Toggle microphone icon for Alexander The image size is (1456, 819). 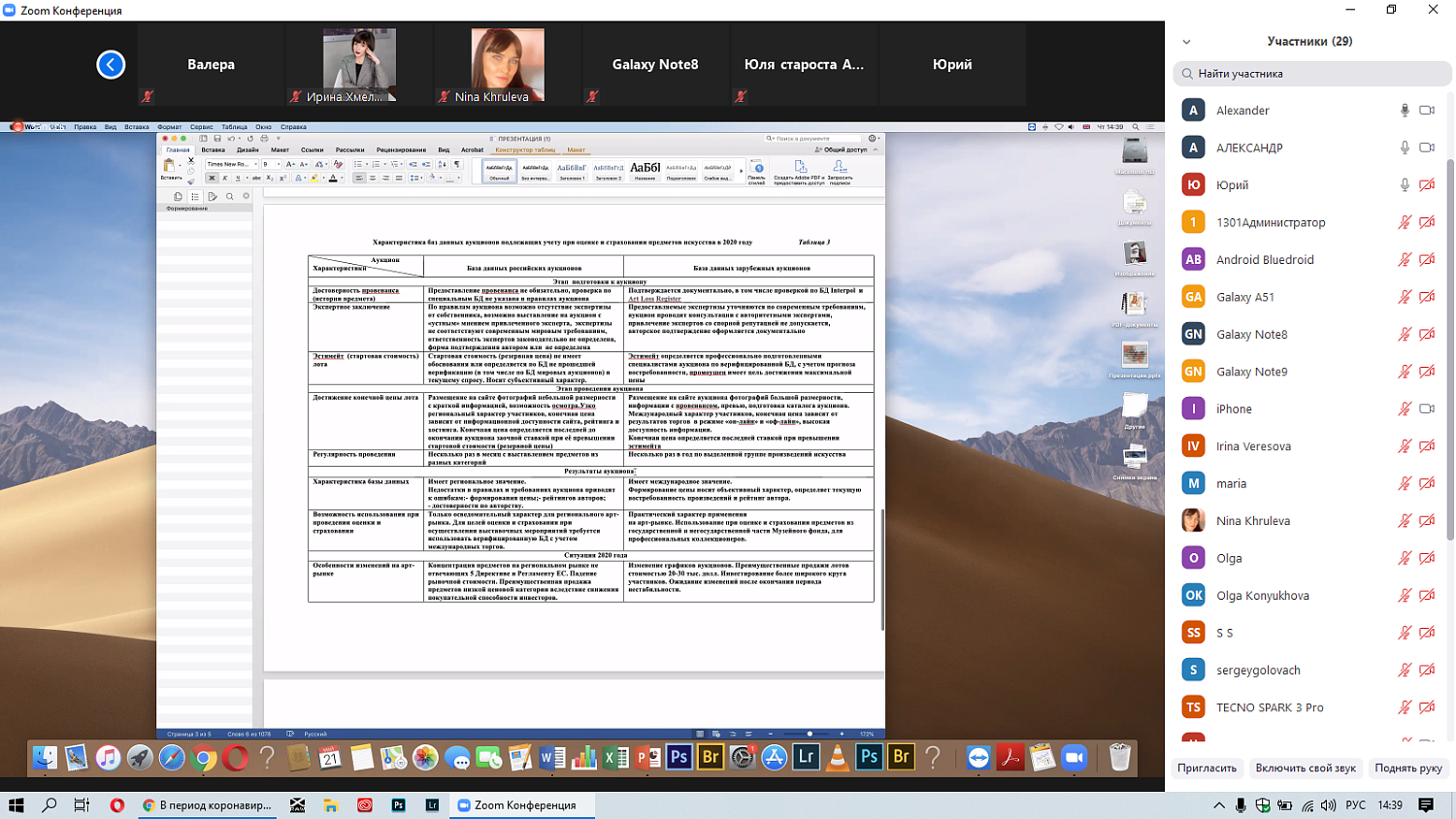tap(1405, 111)
